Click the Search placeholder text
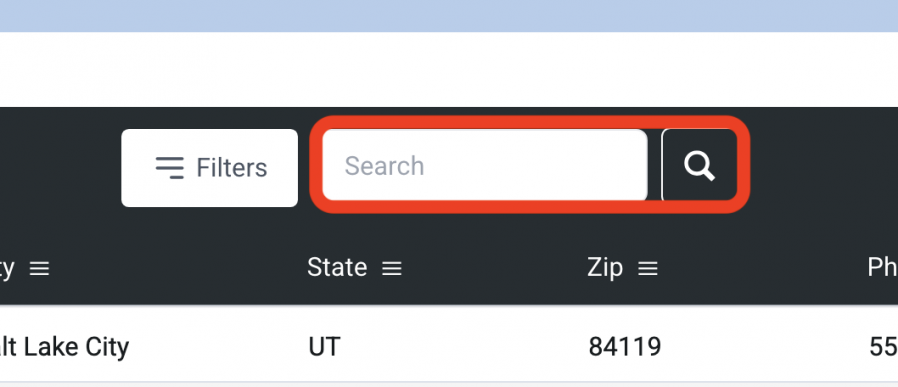 [384, 166]
